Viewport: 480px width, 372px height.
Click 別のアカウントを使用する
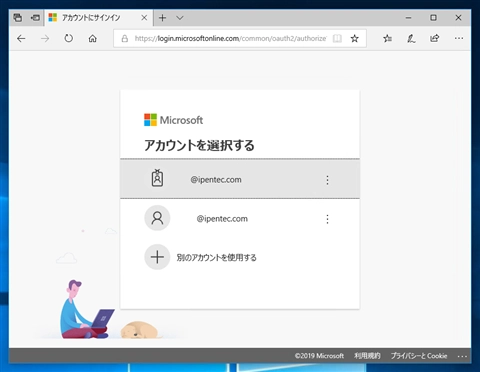[x=217, y=257]
